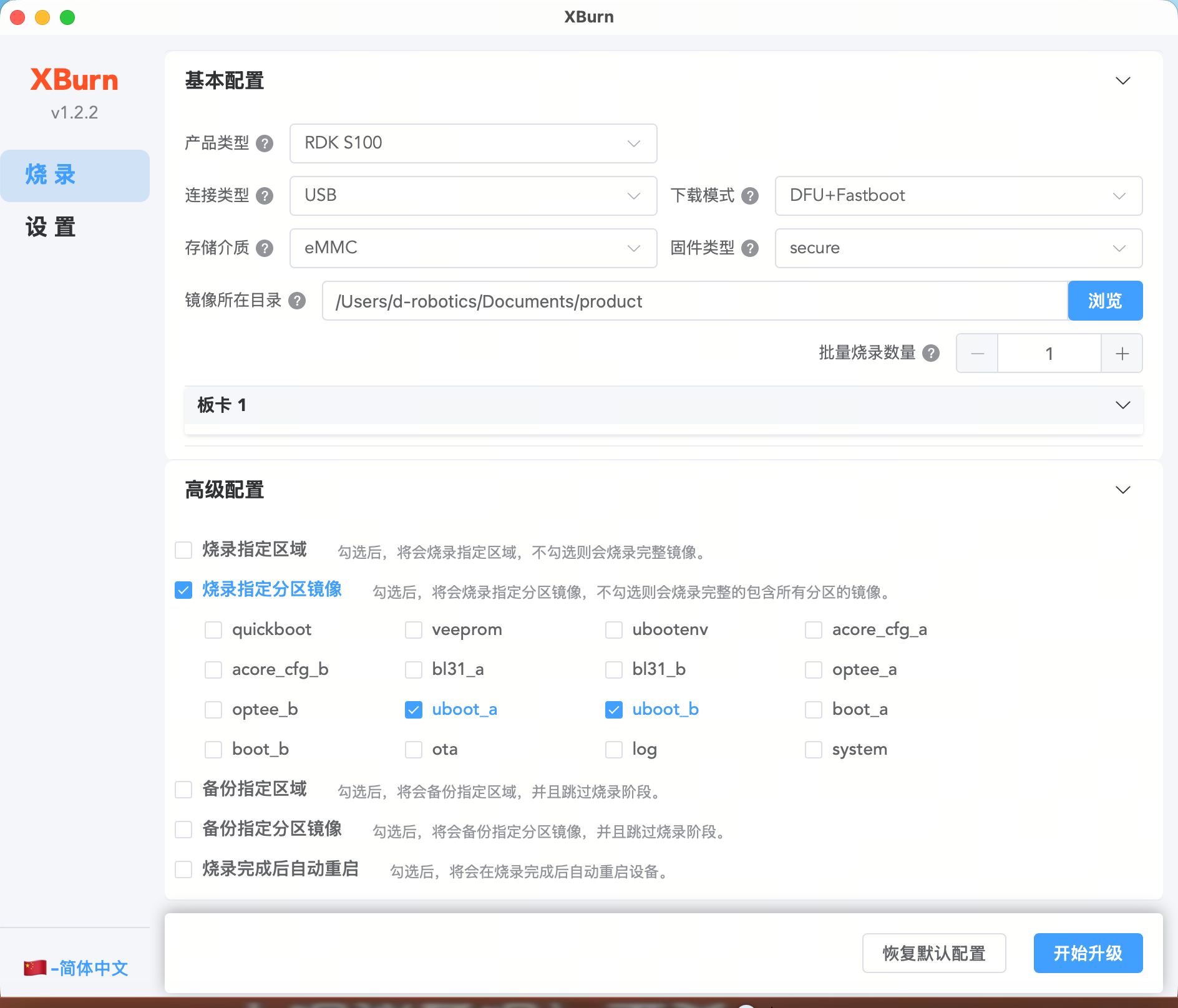Collapse the 高级配置 section
This screenshot has height=1008, width=1178.
coord(1122,490)
